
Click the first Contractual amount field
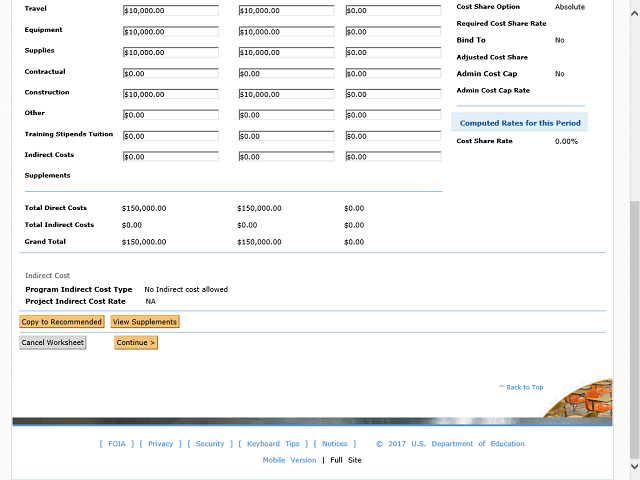pos(171,73)
